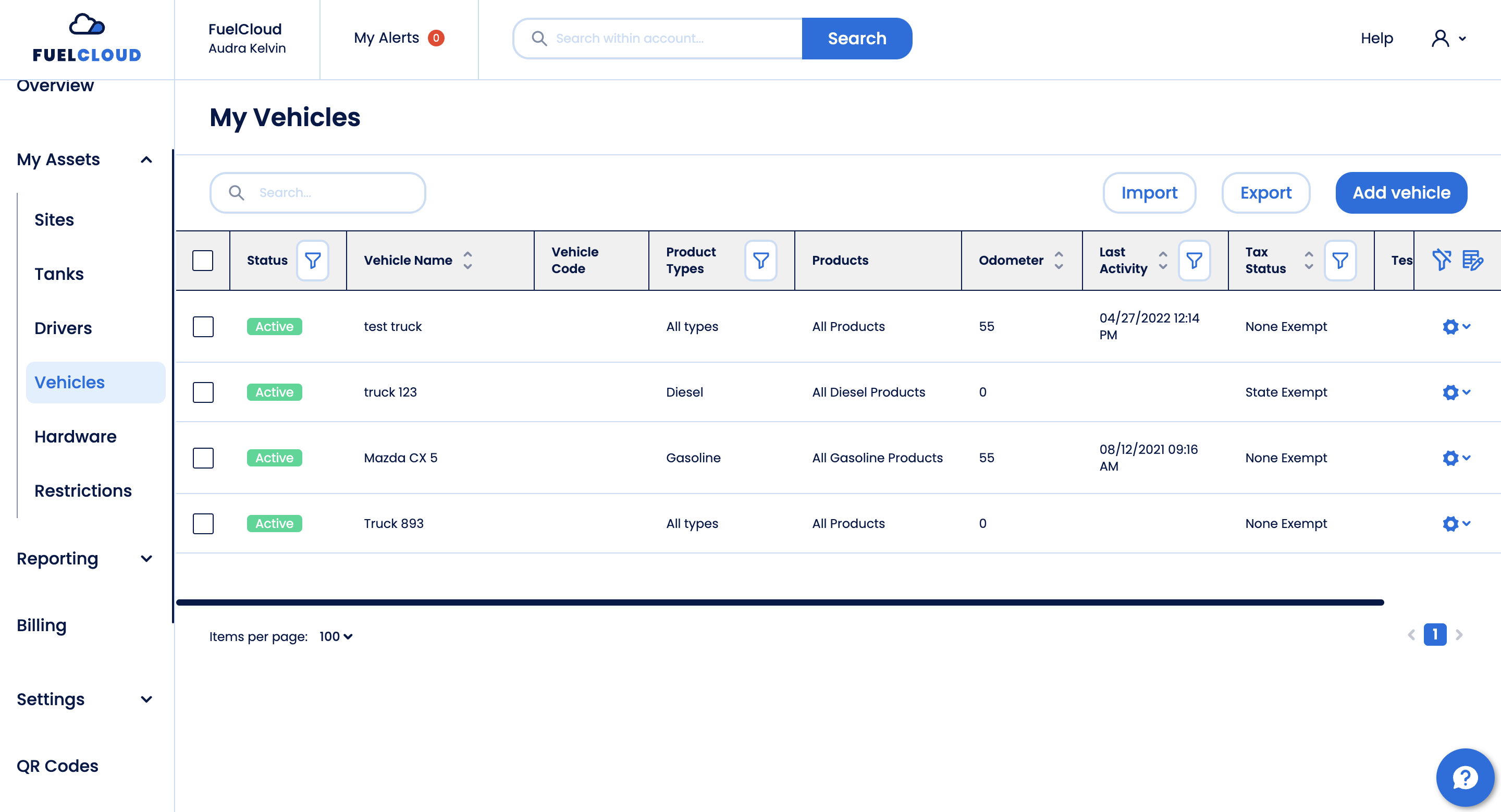Screen dimensions: 1501x812
Task: Click the clear all filters icon
Action: point(1441,260)
